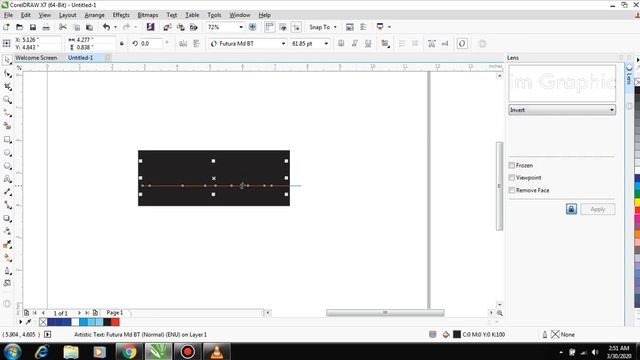640x360 pixels.
Task: Click the X position field
Action: 39,40
